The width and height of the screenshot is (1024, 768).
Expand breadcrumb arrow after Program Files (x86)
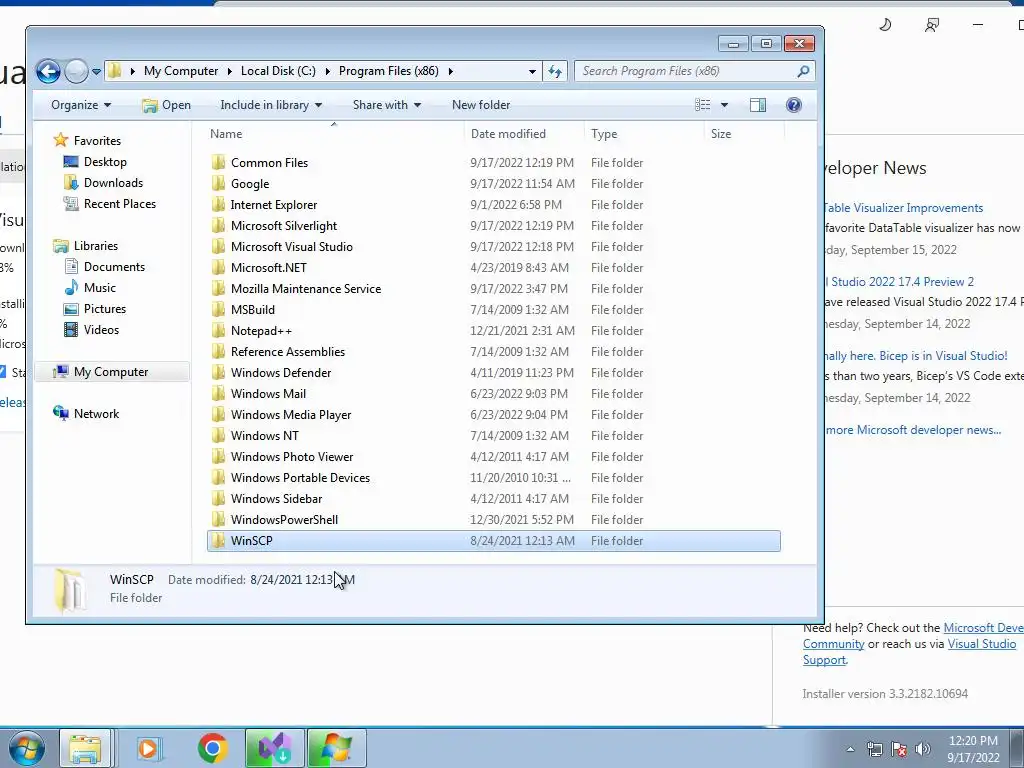[450, 71]
